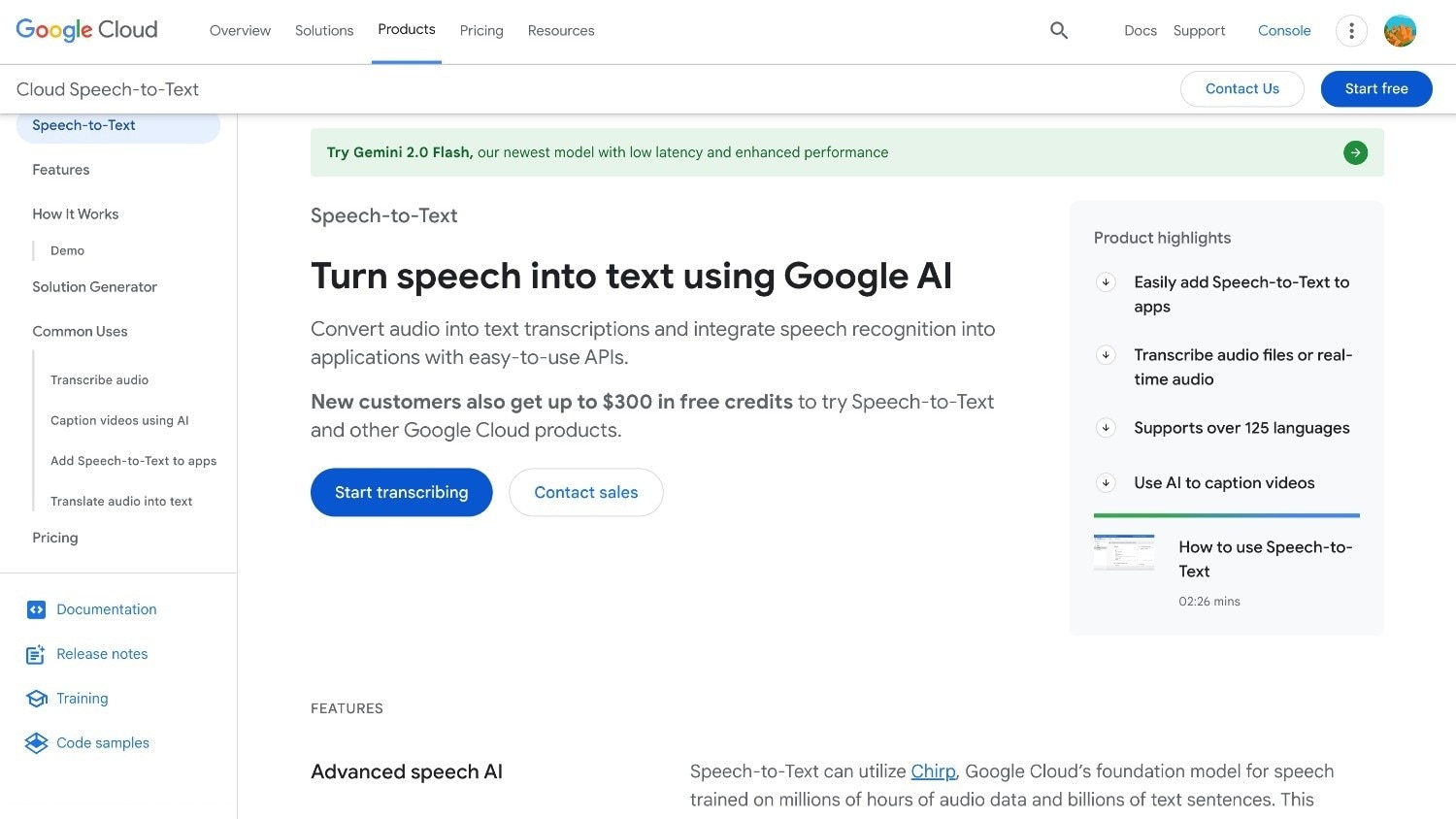Expand 'Easily add Speech-to-Text to apps' highlight
1456x819 pixels.
[x=1106, y=282]
